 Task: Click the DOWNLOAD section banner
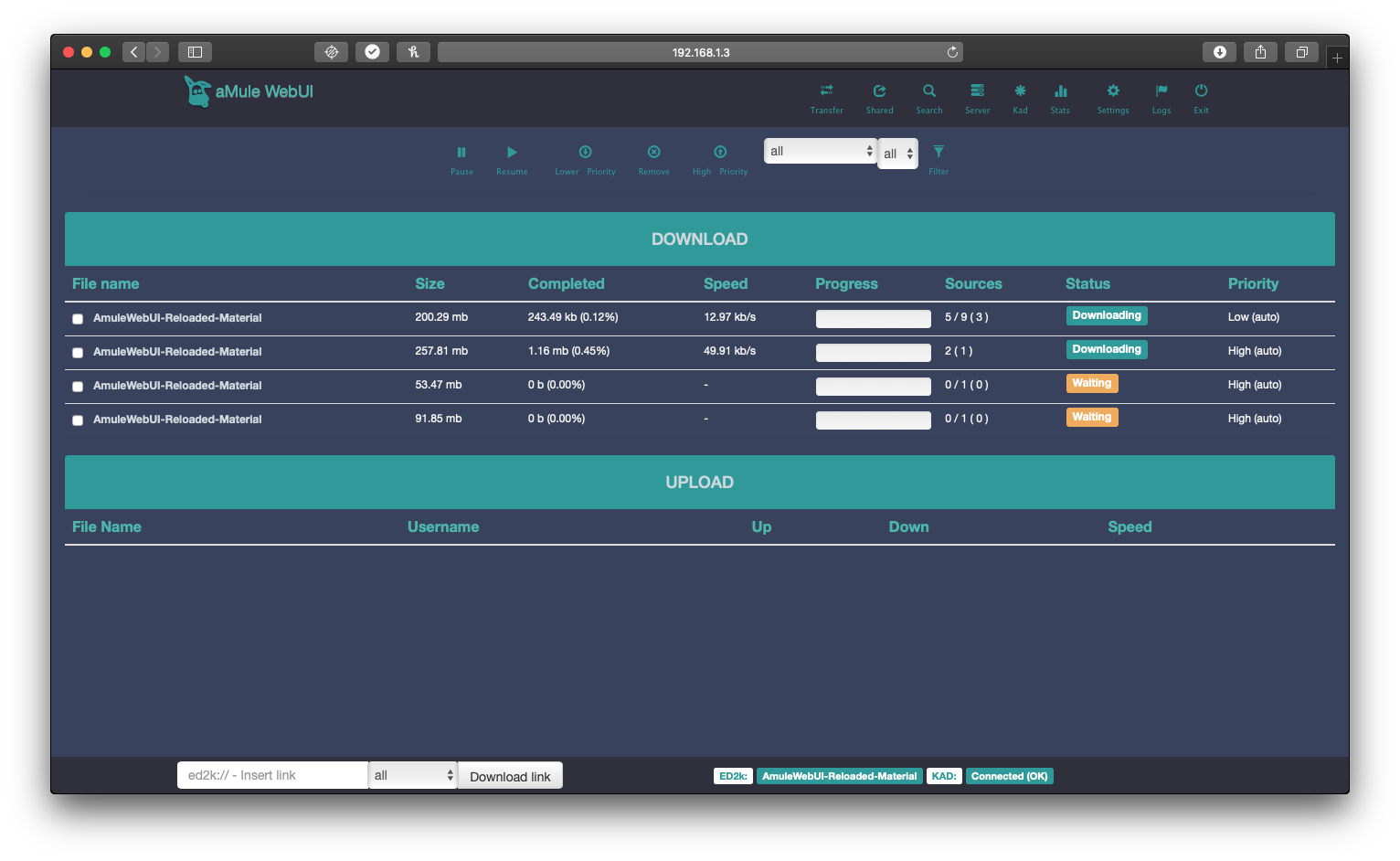[x=700, y=239]
